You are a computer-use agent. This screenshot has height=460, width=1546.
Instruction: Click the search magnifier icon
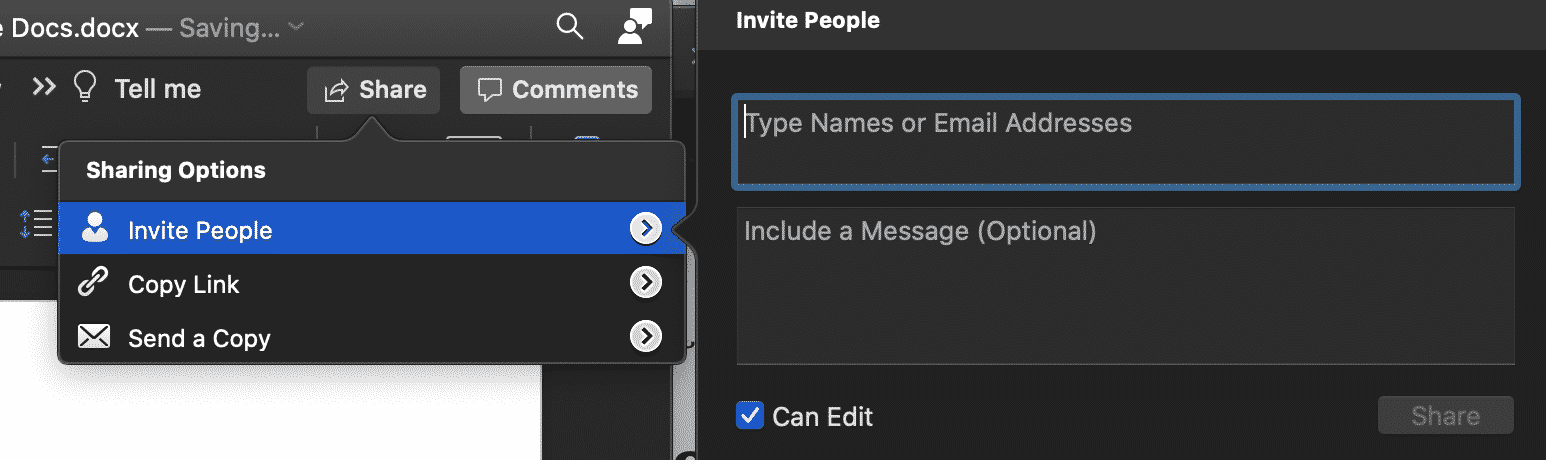569,28
